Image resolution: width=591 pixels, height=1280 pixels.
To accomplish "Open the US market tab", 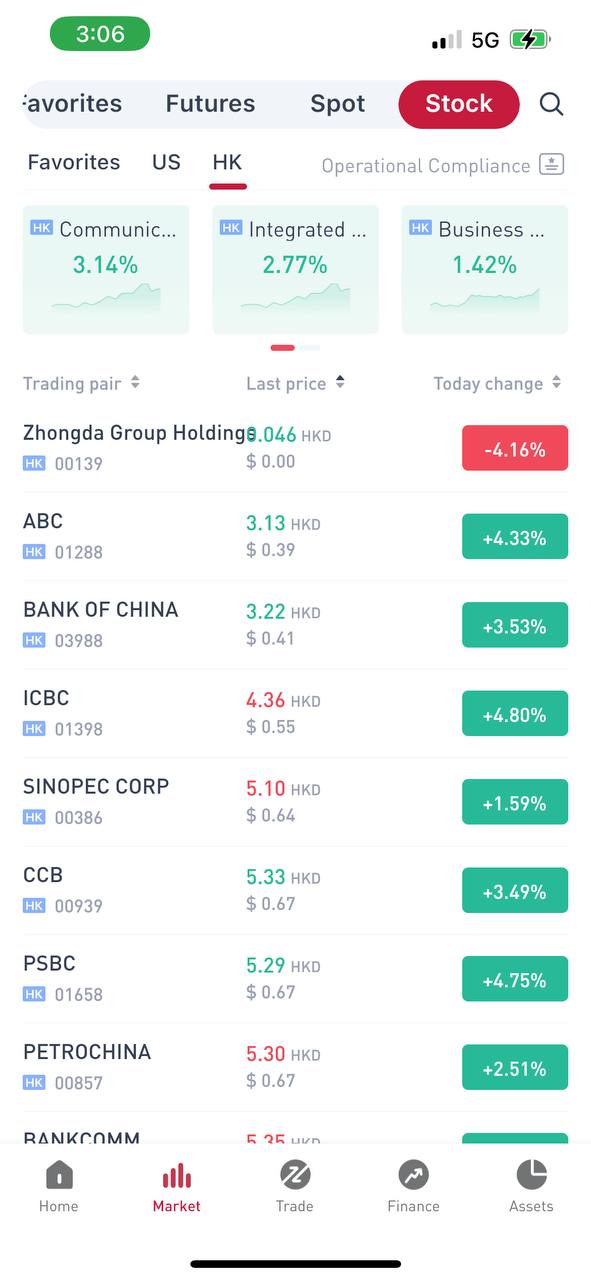I will 166,161.
